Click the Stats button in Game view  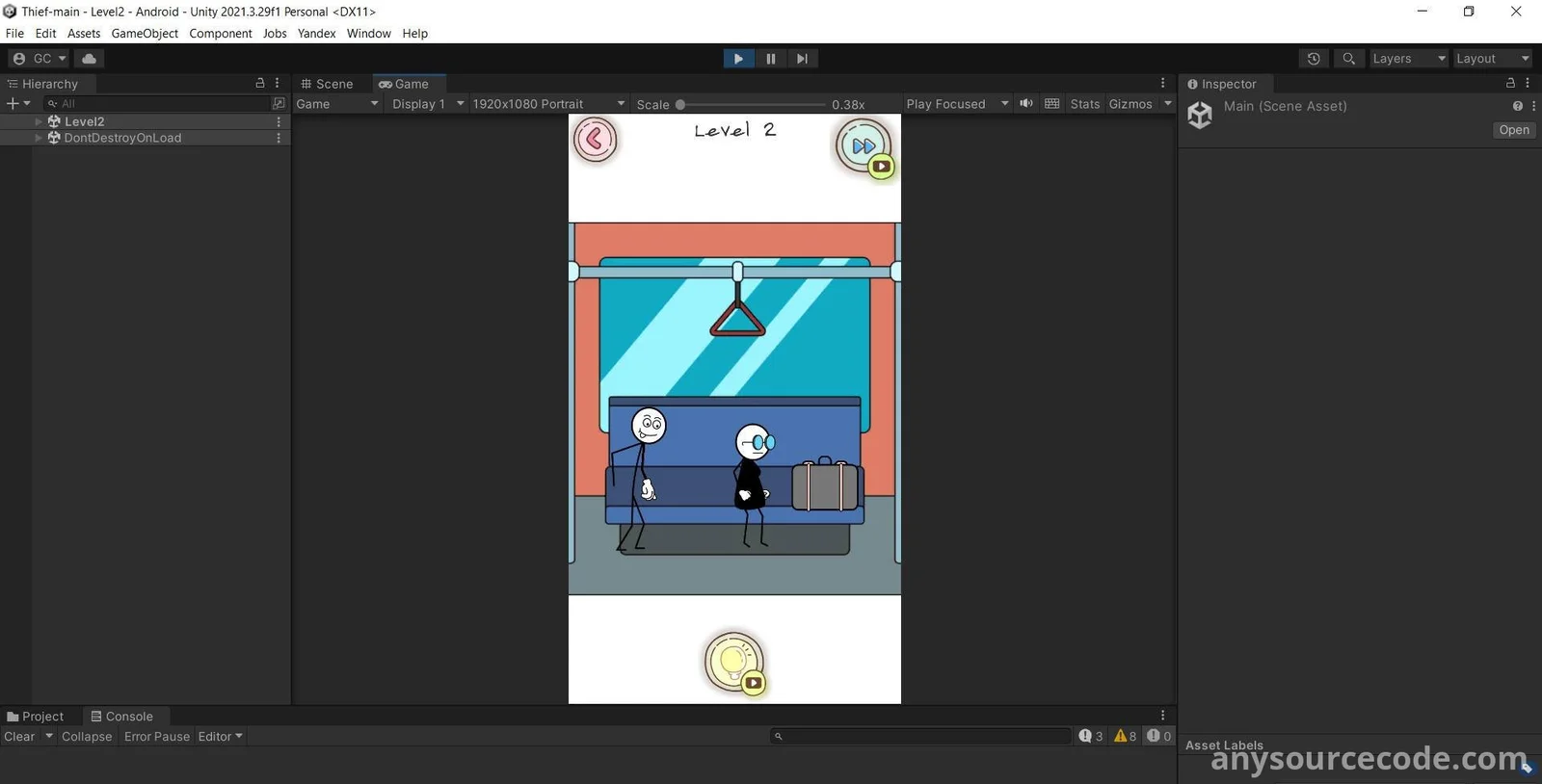pyautogui.click(x=1084, y=104)
